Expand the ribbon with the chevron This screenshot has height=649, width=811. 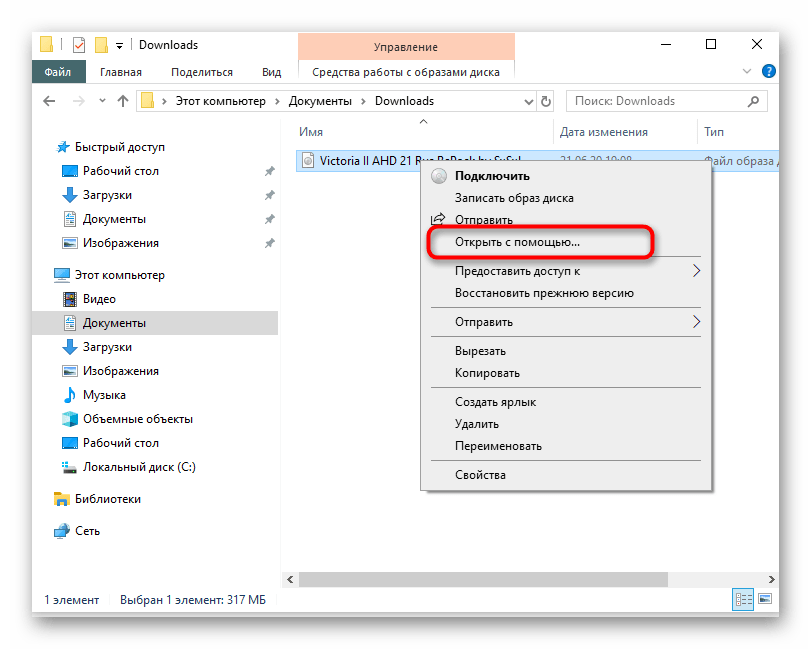[746, 71]
